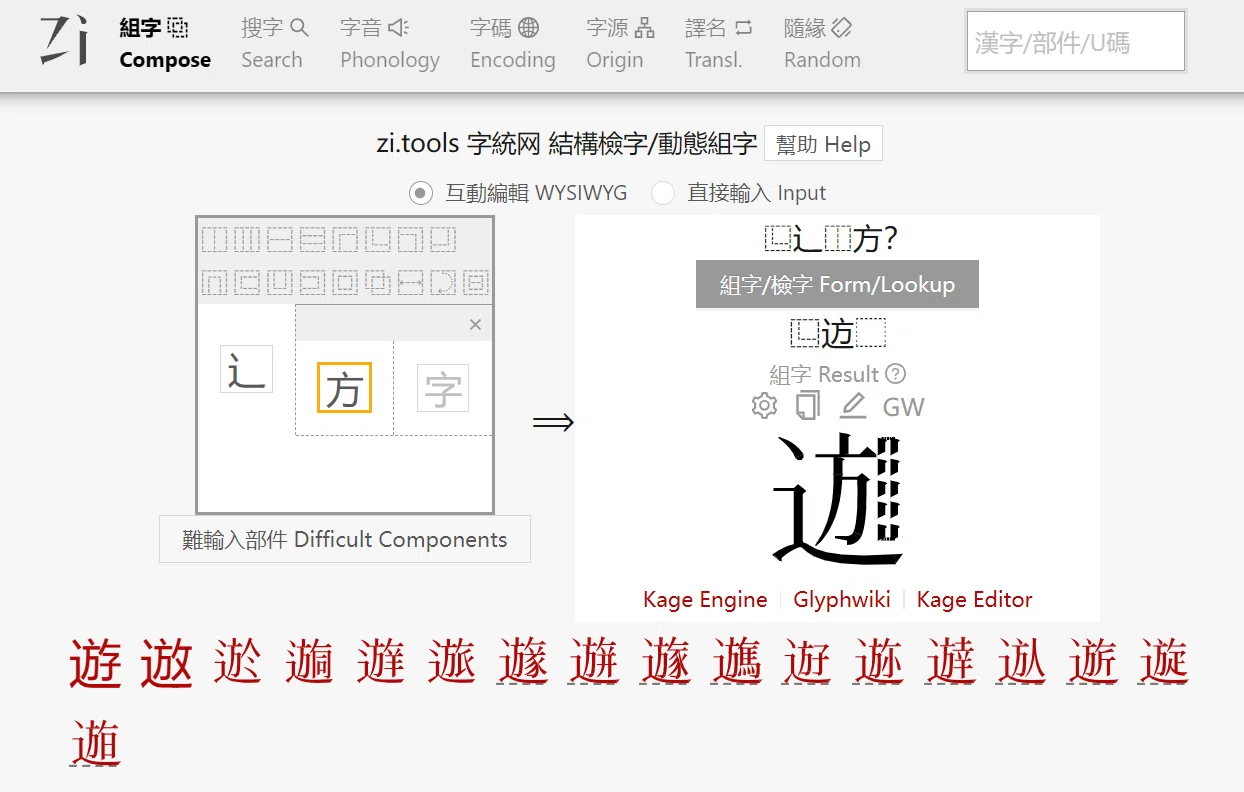Screen dimensions: 1244x792
Task: Open the 遊 result character
Action: (96, 664)
